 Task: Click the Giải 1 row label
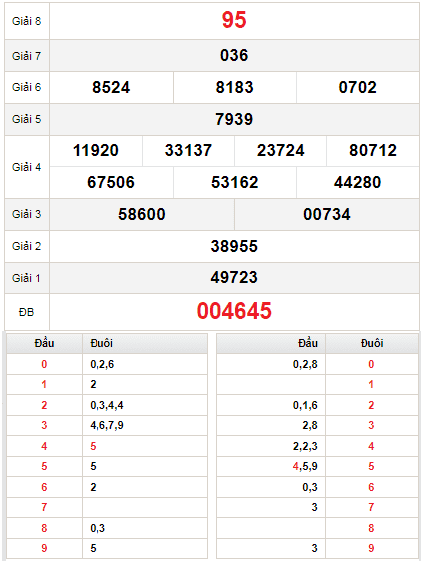[x=26, y=278]
